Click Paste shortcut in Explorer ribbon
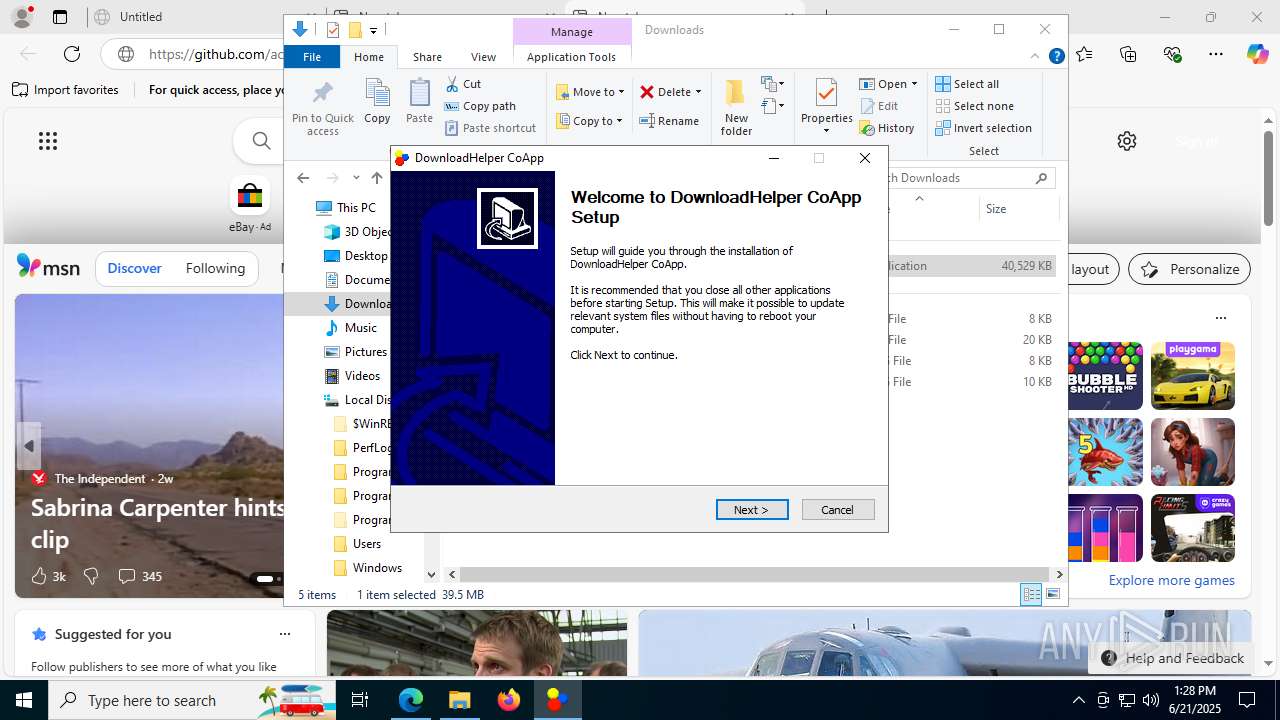Image resolution: width=1280 pixels, height=720 pixels. click(490, 128)
